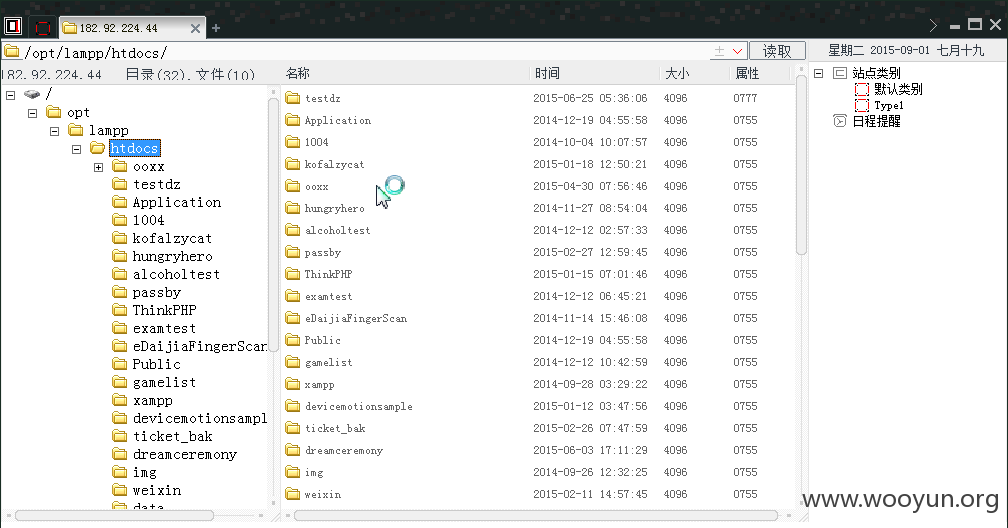Collapse the 站点类别 category node

[818, 73]
